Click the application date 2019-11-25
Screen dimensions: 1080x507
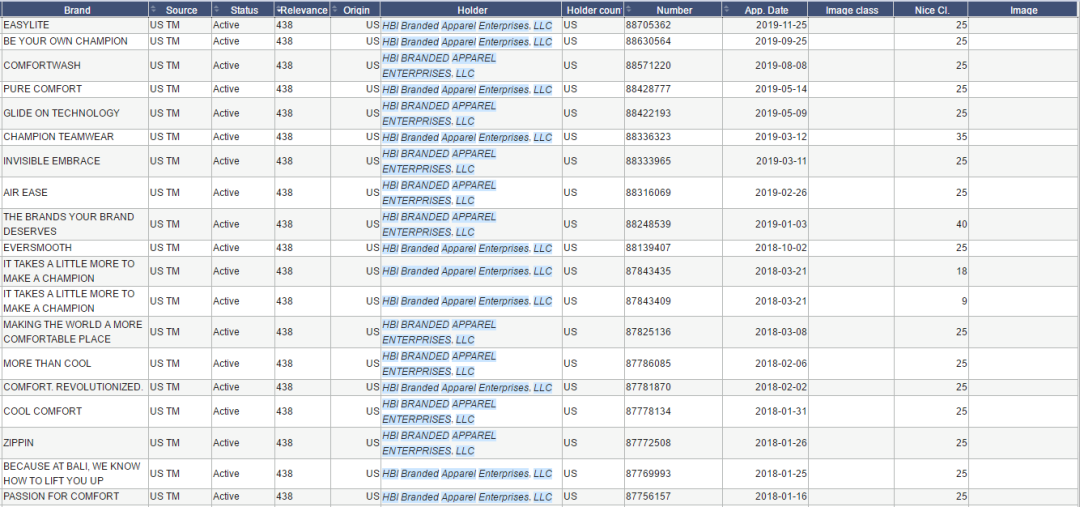coord(781,25)
